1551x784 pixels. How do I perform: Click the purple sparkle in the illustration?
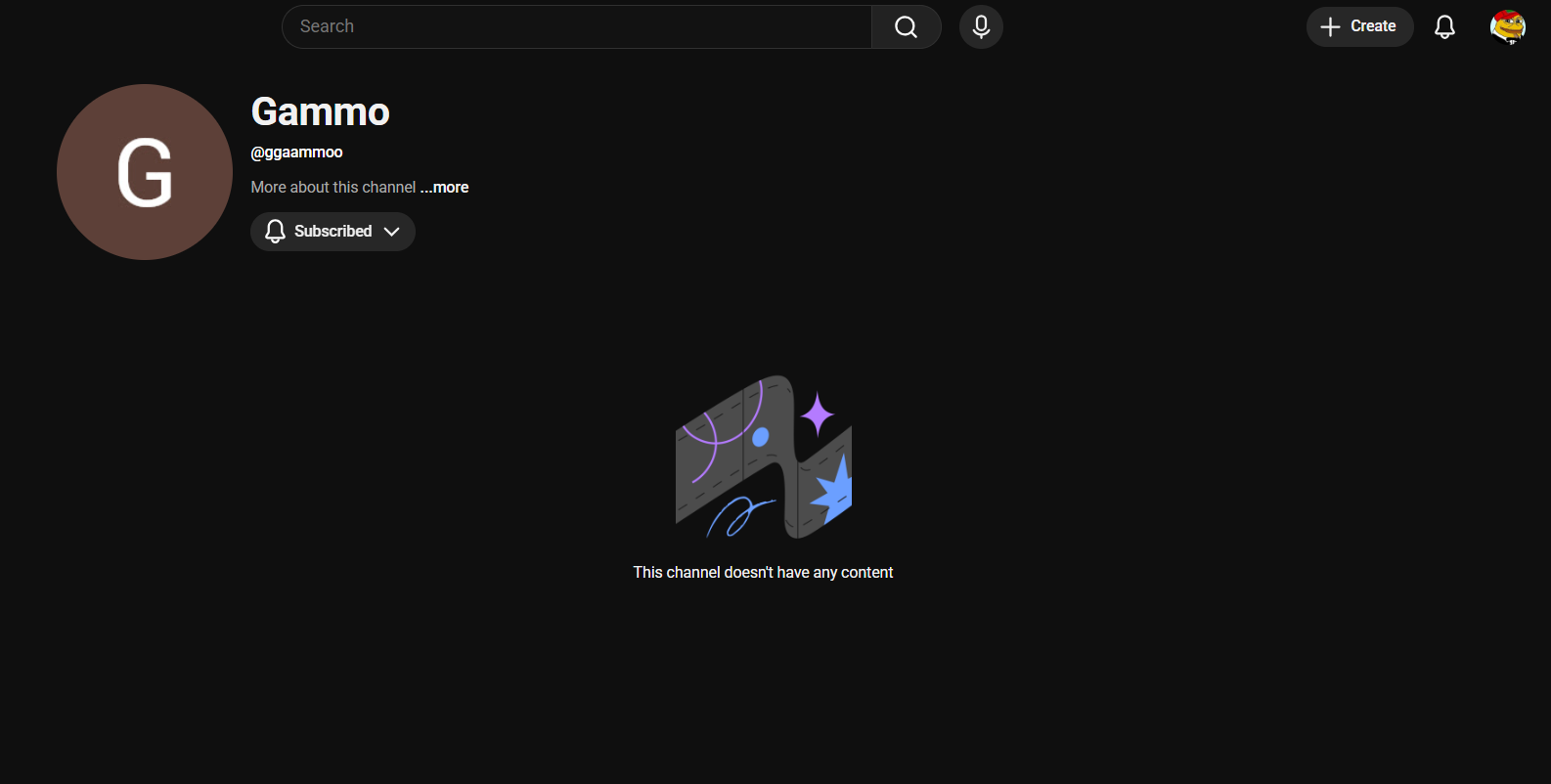tap(817, 414)
